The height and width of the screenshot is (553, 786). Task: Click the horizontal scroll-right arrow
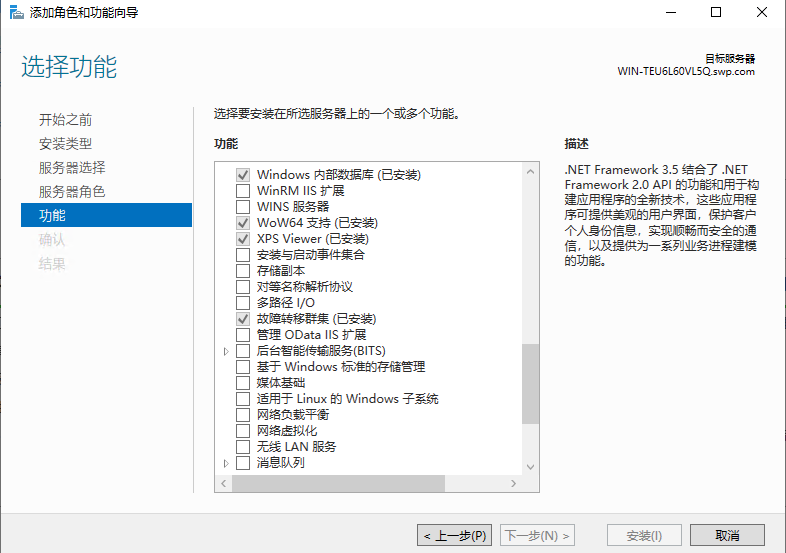point(513,483)
